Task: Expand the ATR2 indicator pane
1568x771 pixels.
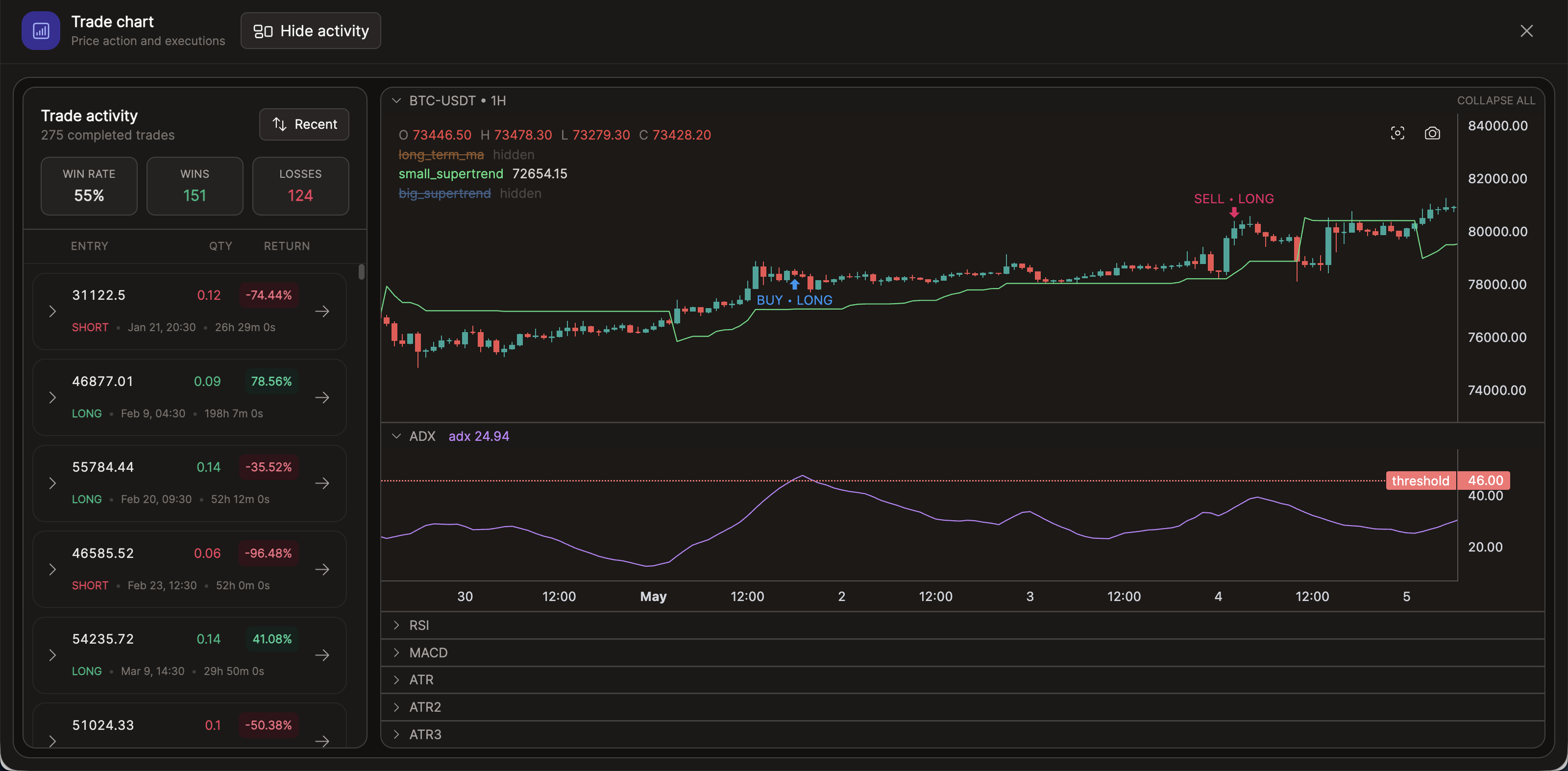Action: tap(396, 707)
